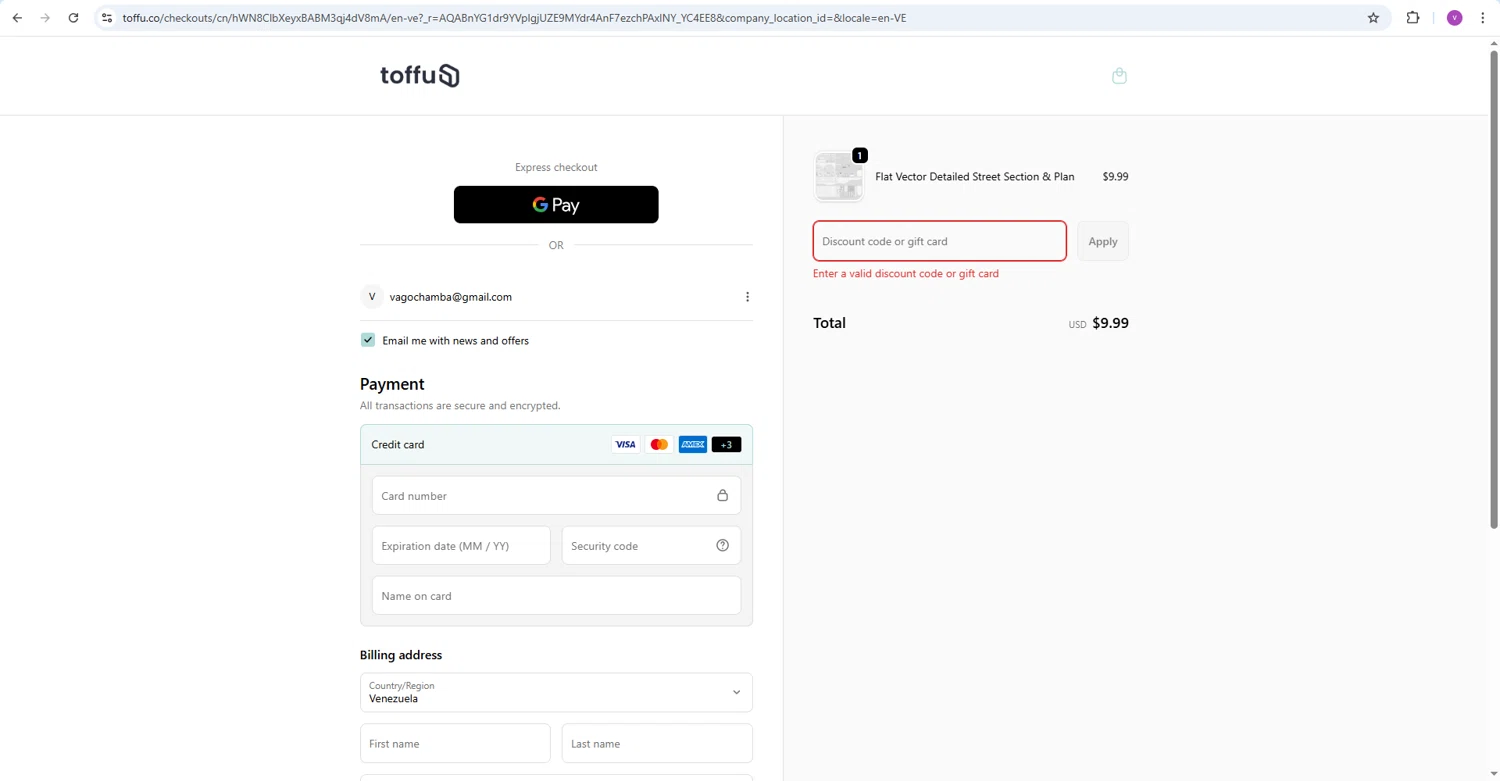Image resolution: width=1500 pixels, height=781 pixels.
Task: Click the discount code error message
Action: coord(906,274)
